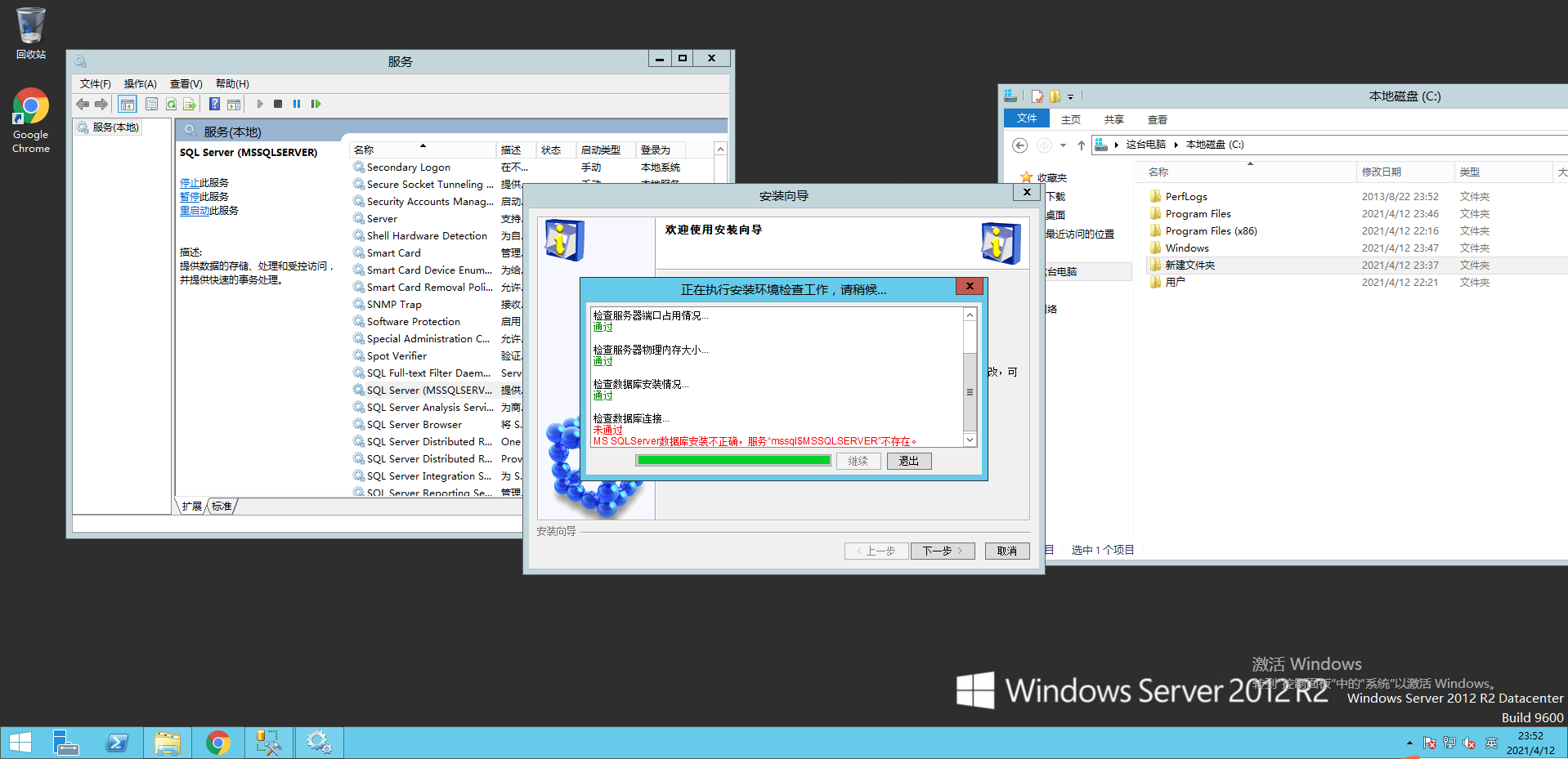
Task: Open the blue Help icon in Services toolbar
Action: (214, 105)
